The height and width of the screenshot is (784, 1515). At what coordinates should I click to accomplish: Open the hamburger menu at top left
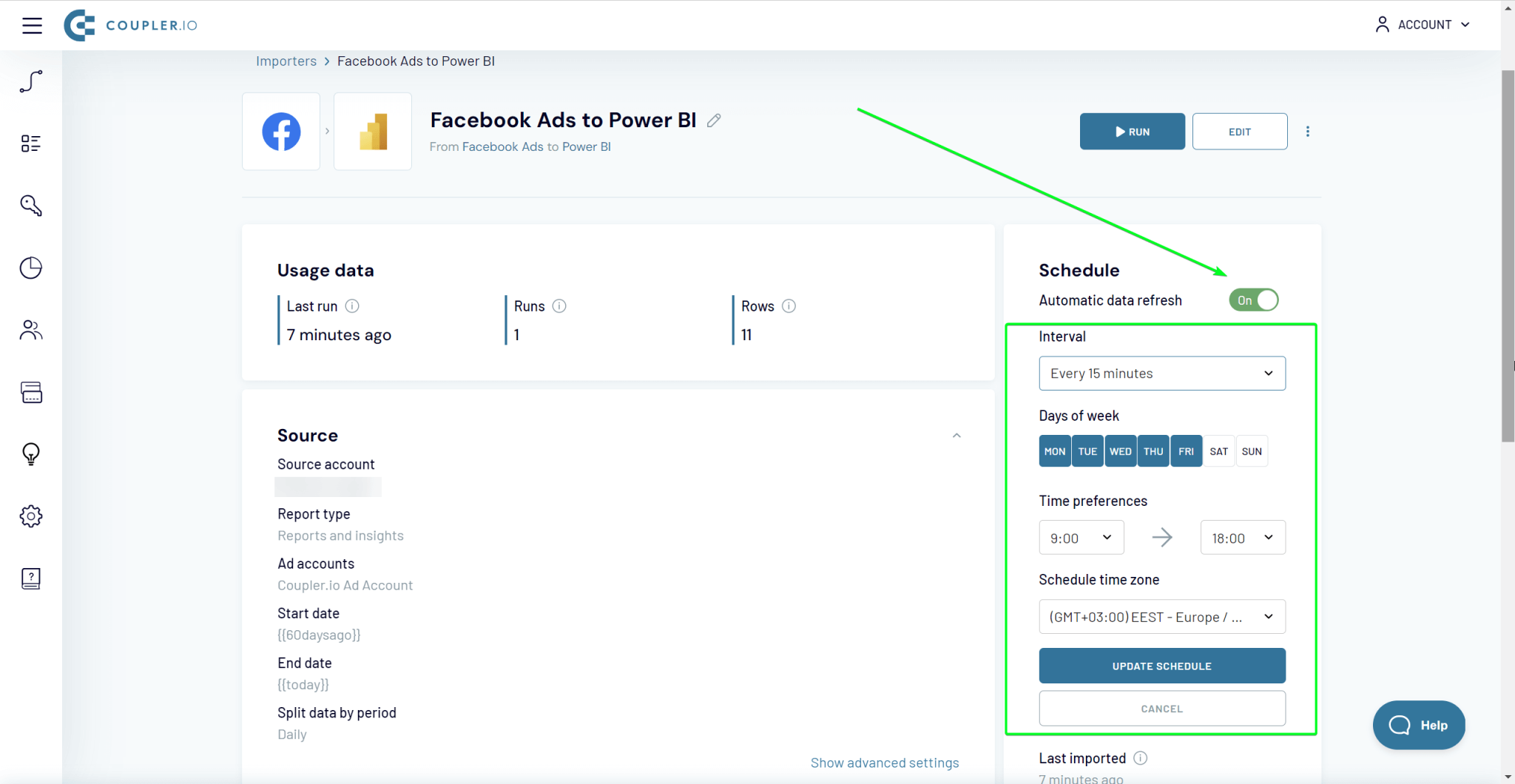[32, 24]
